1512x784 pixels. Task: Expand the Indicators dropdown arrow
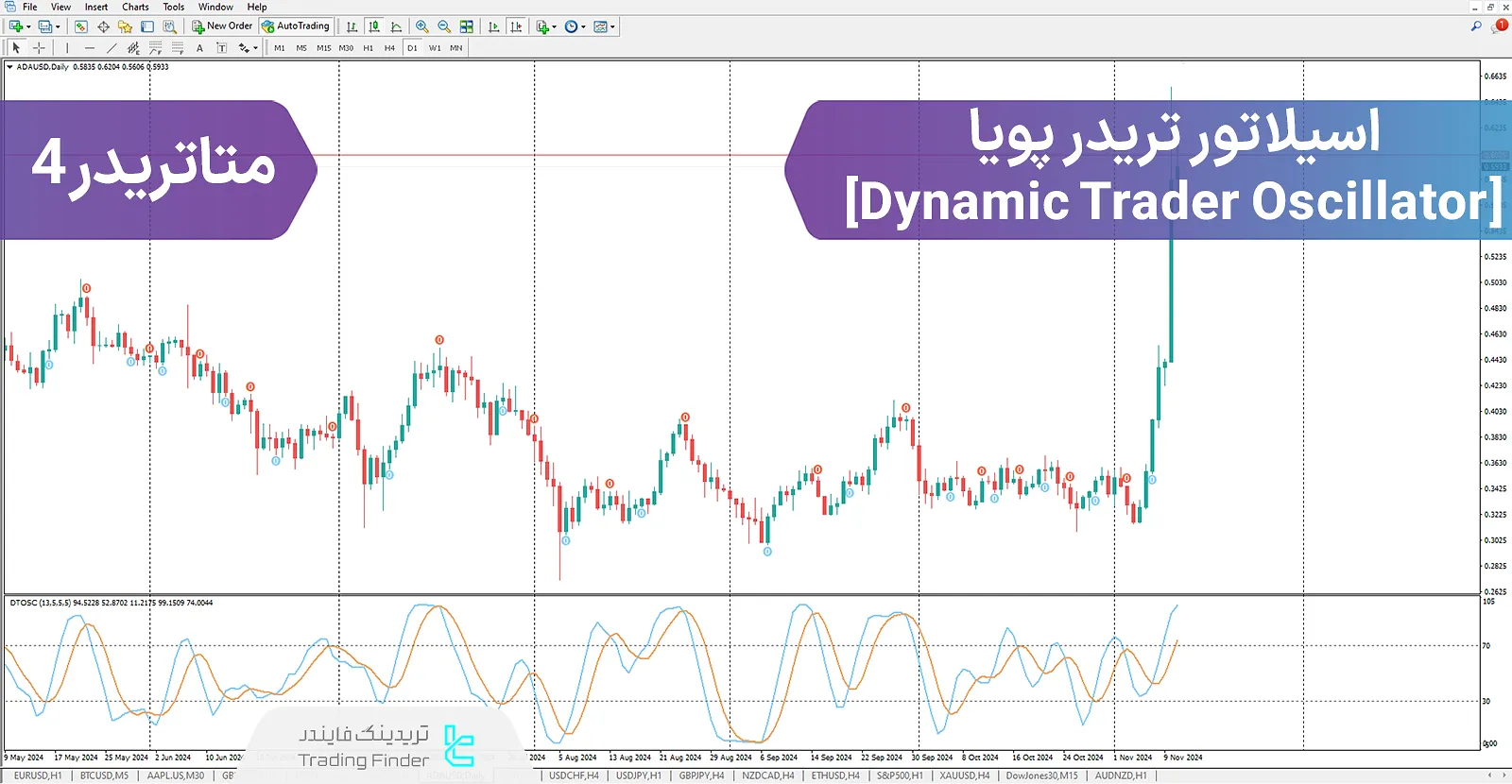tap(554, 26)
